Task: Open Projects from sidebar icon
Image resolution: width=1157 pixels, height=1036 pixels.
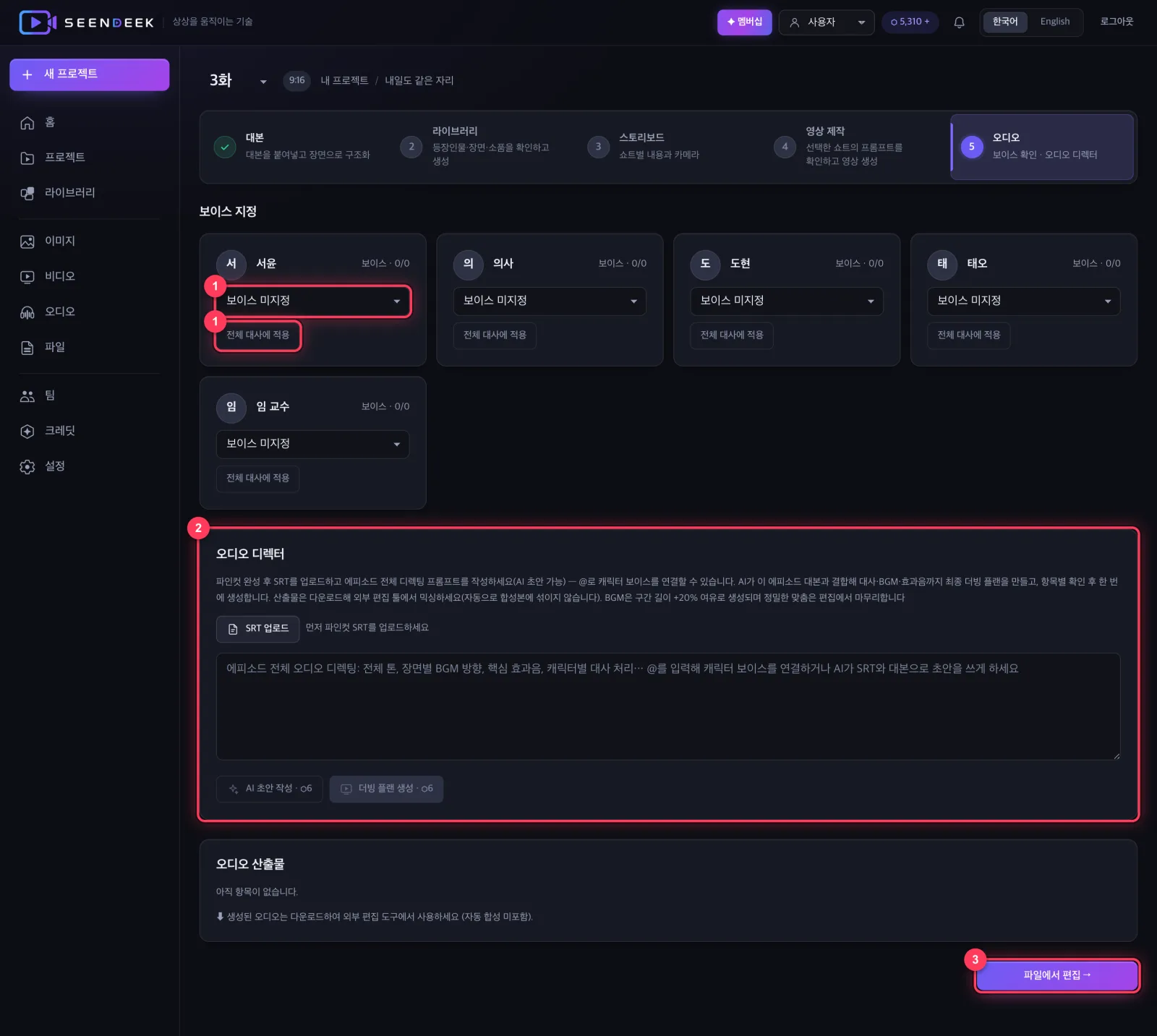Action: click(x=27, y=158)
